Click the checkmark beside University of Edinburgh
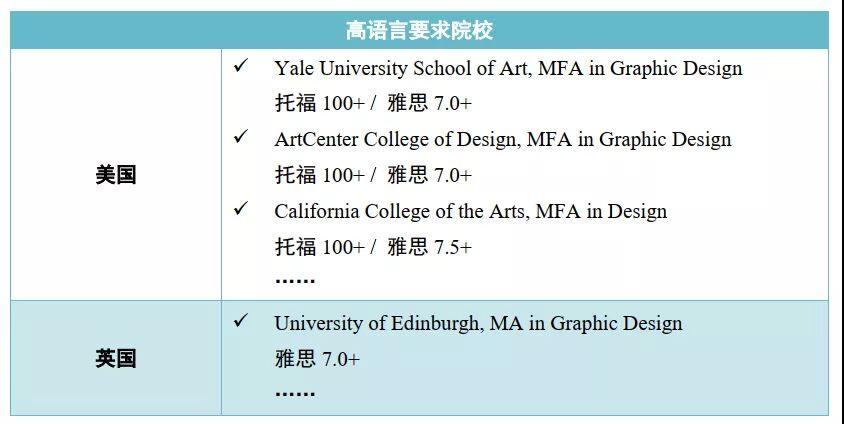Screen dimensions: 844x424 240,321
